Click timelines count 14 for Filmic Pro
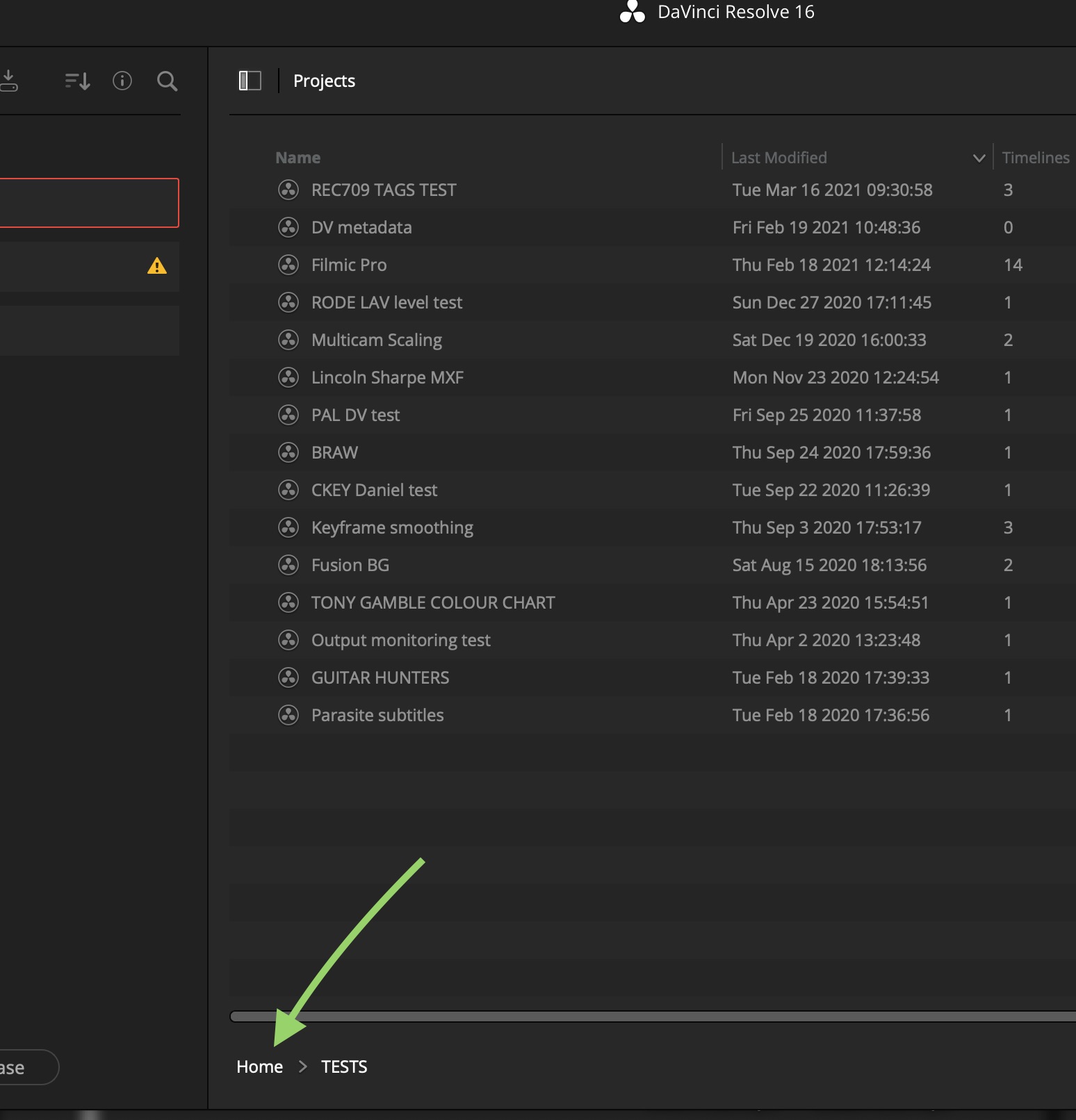The width and height of the screenshot is (1076, 1120). (1013, 265)
